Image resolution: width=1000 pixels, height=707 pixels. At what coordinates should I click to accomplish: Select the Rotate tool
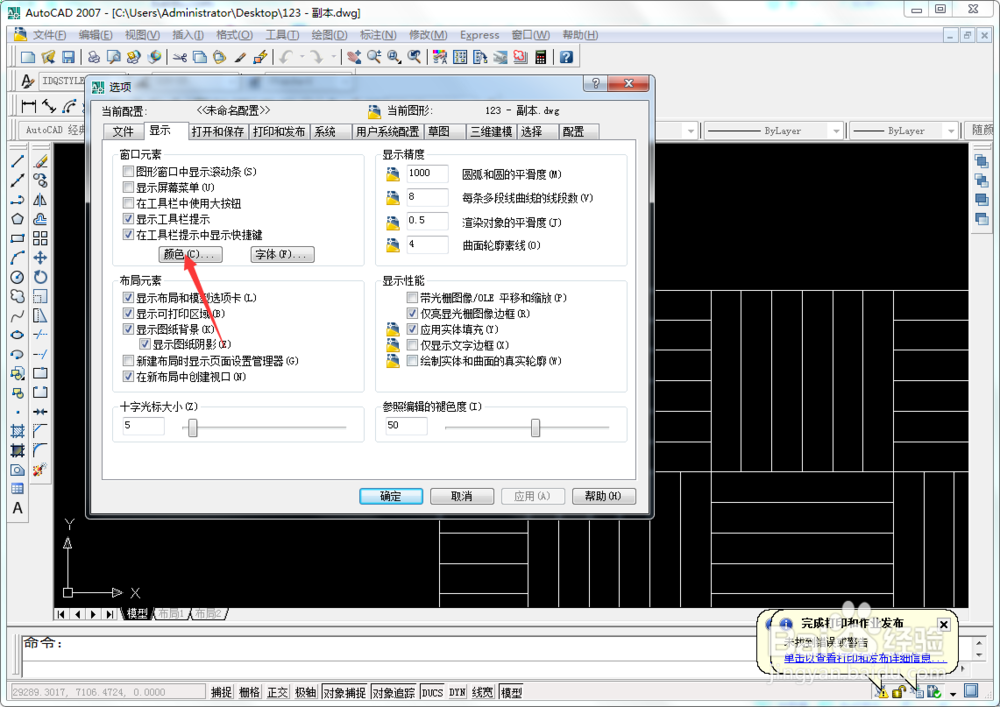tap(38, 277)
